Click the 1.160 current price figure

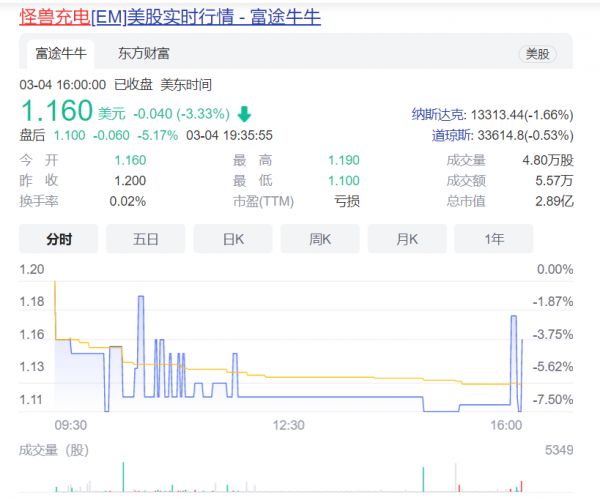56,112
